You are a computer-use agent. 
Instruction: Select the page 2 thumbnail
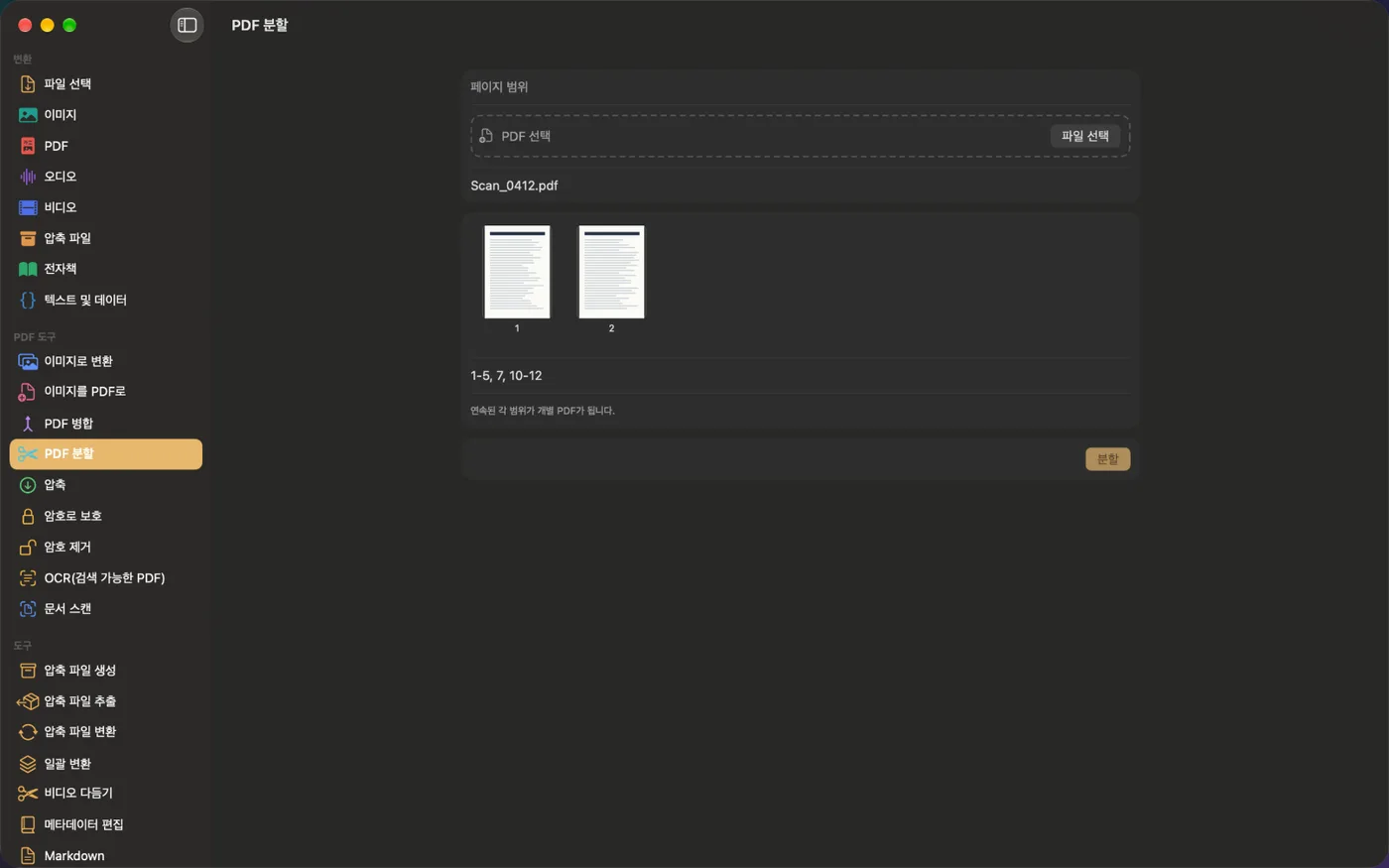click(x=611, y=272)
